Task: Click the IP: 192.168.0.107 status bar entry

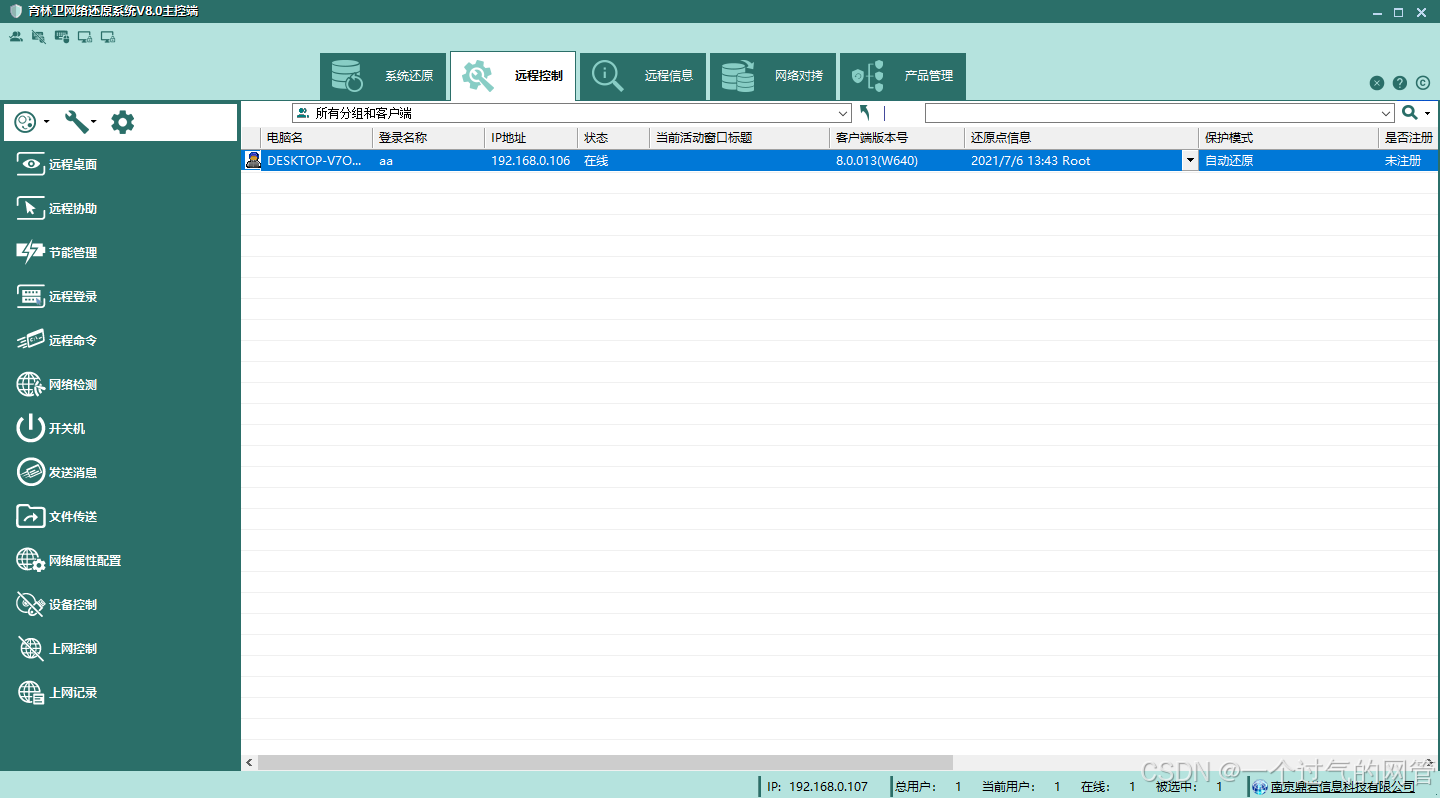Action: tap(817, 787)
